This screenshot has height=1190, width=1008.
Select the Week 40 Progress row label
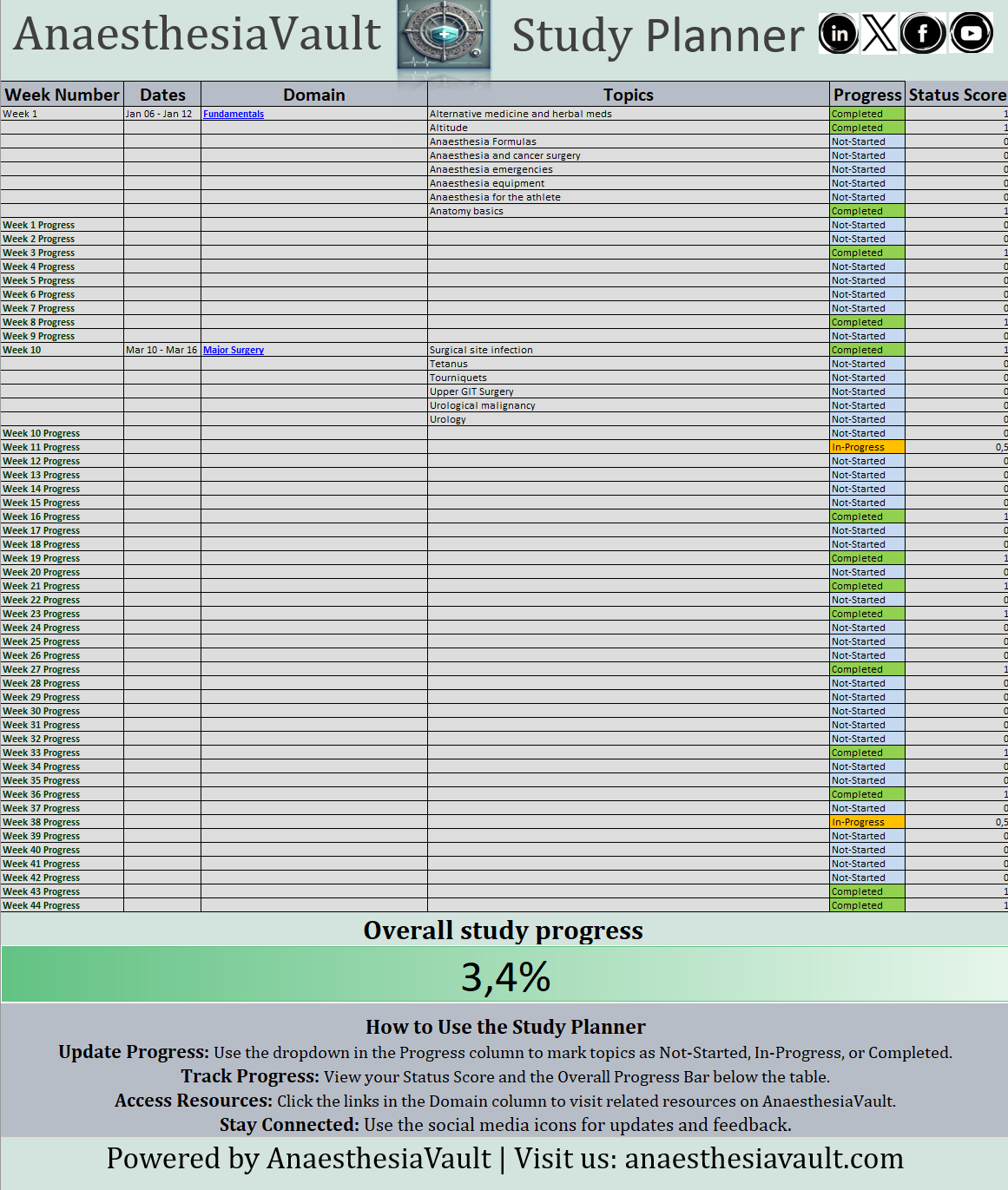62,850
